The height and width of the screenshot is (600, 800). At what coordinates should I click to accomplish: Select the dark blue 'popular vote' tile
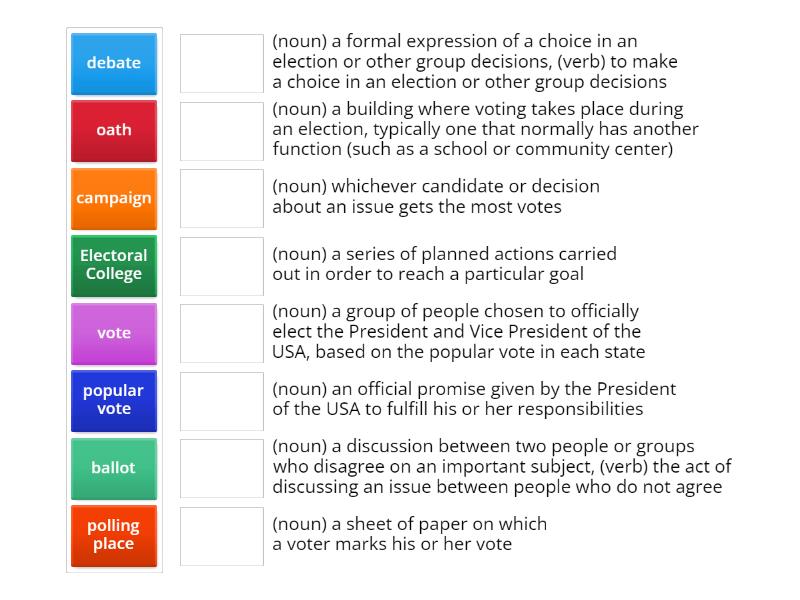[x=113, y=400]
